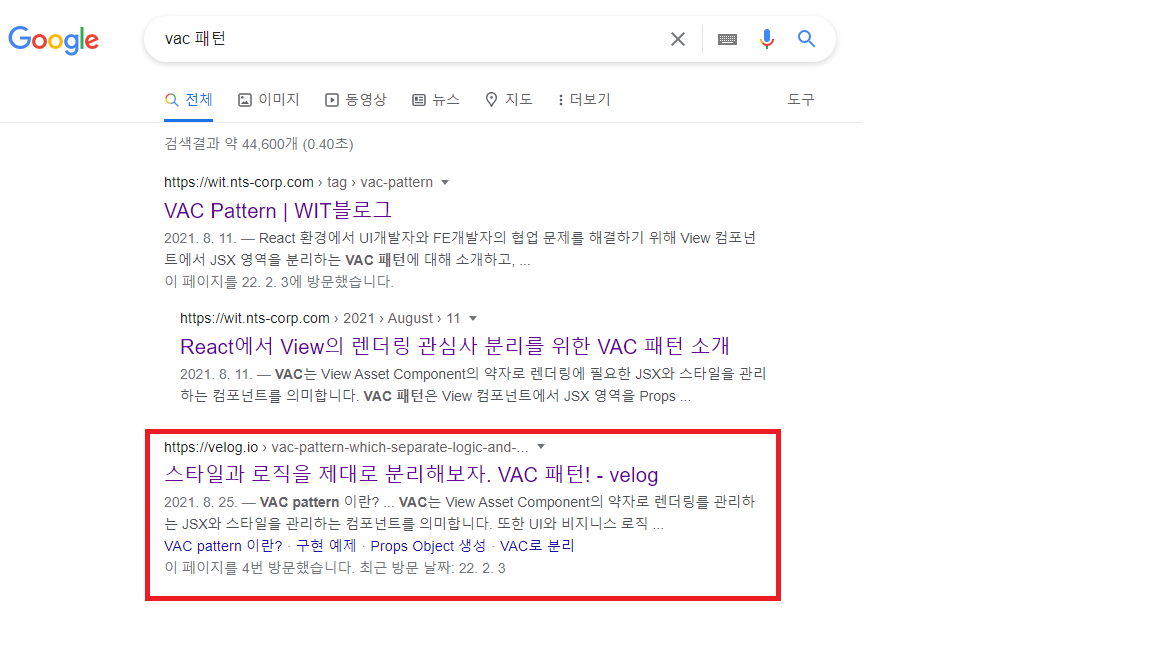1152x648 pixels.
Task: Click '이 페이지를 4번 방문했습니다' text
Action: (334, 568)
